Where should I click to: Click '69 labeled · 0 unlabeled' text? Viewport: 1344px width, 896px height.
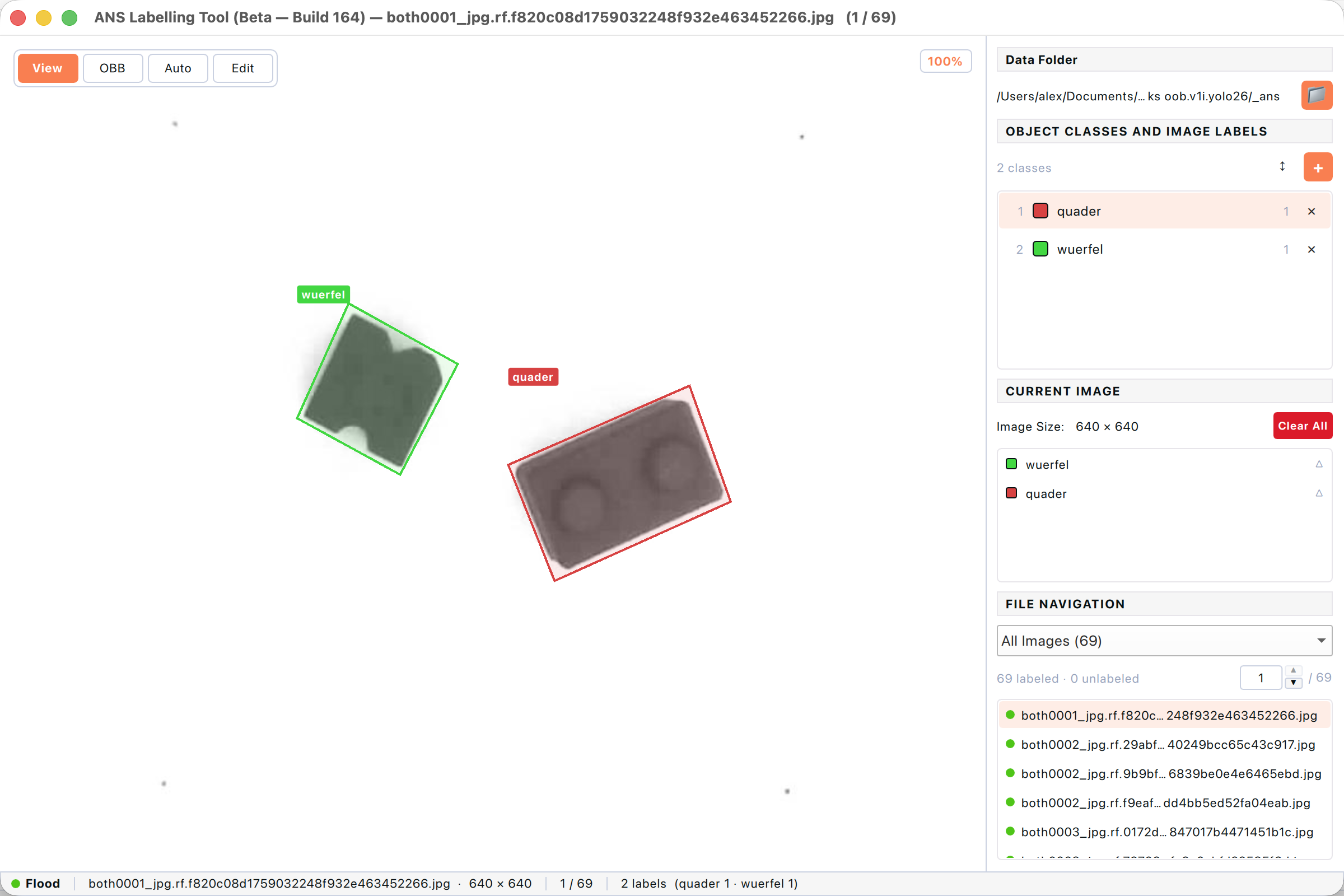pos(1068,678)
